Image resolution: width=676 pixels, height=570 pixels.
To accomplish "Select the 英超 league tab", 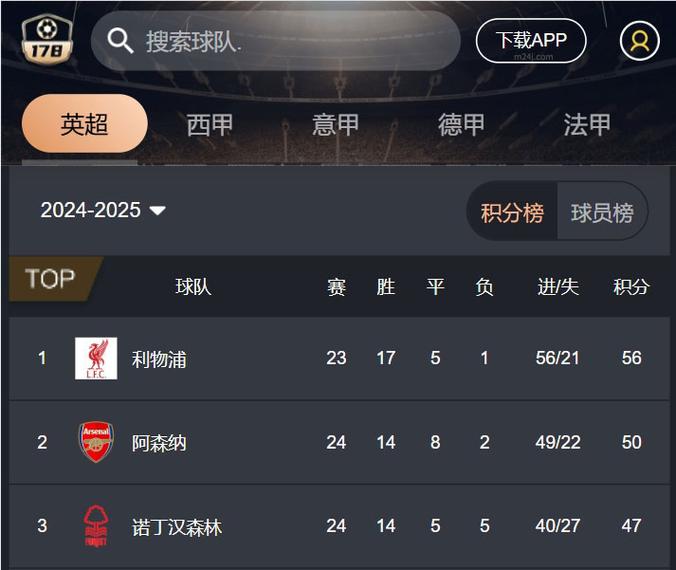I will coord(85,124).
